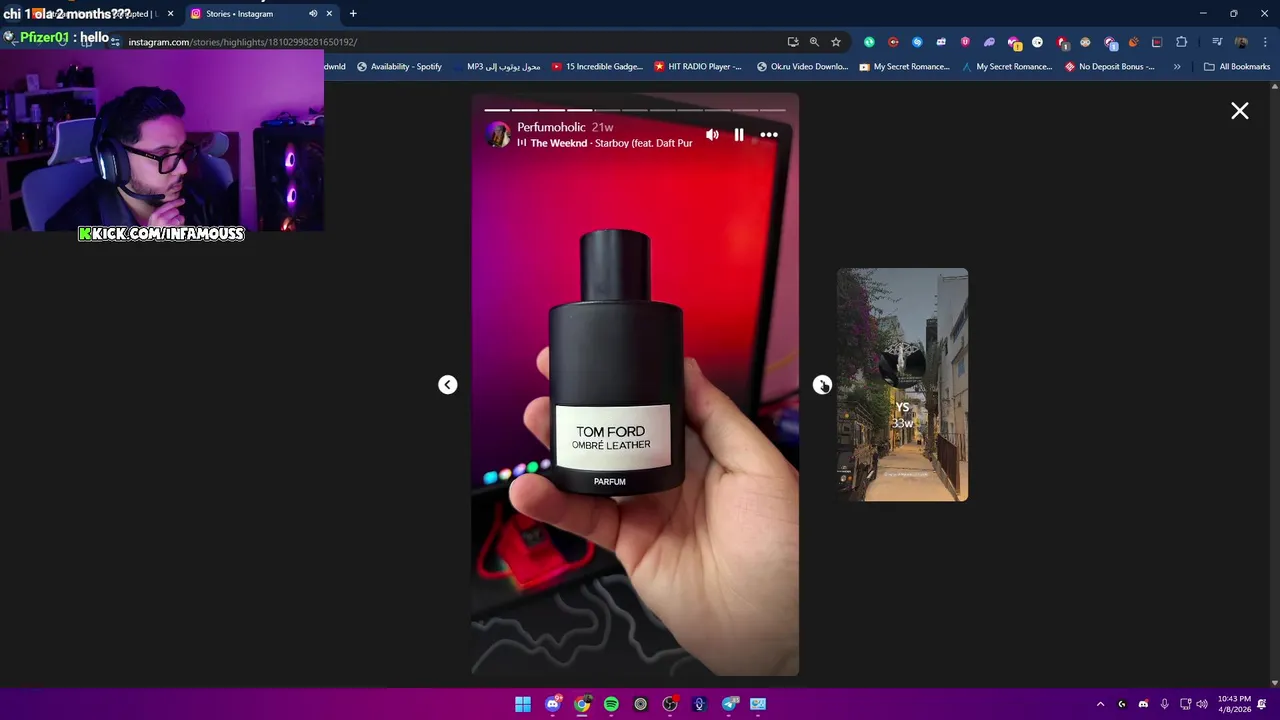Open Discord from the taskbar
Viewport: 1280px width, 720px height.
(x=552, y=704)
